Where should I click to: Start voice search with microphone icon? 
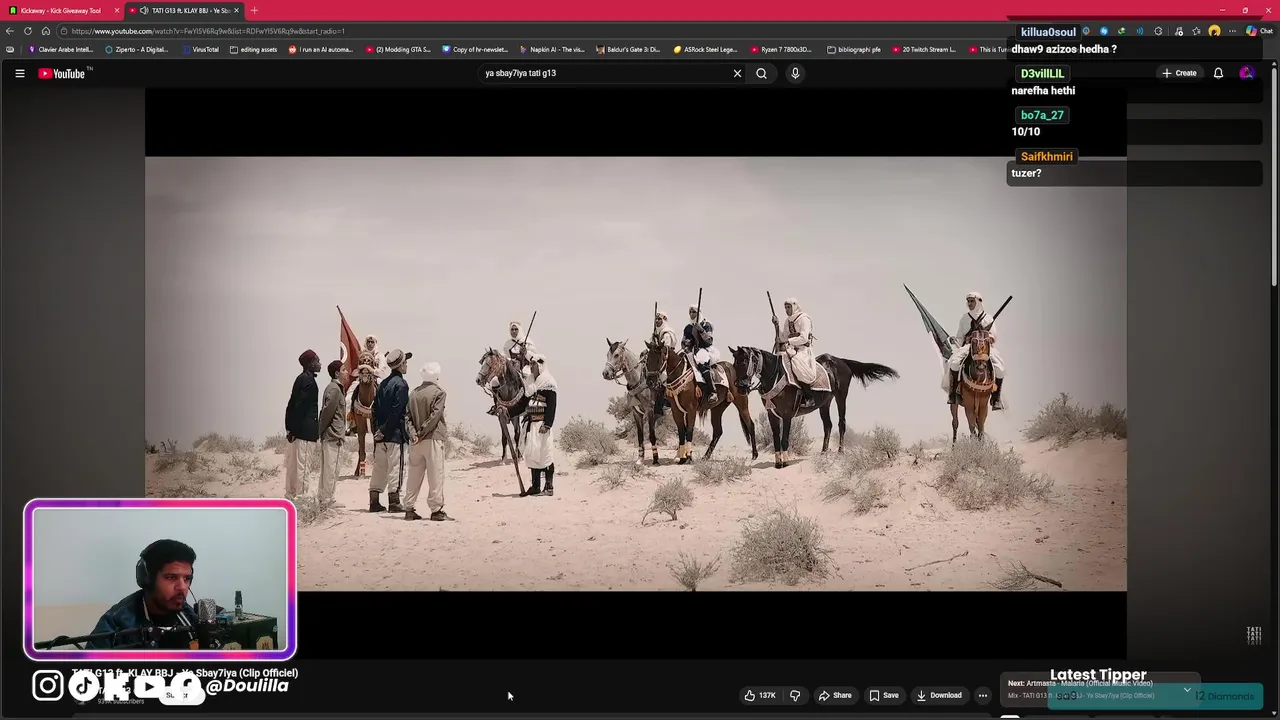click(x=795, y=73)
